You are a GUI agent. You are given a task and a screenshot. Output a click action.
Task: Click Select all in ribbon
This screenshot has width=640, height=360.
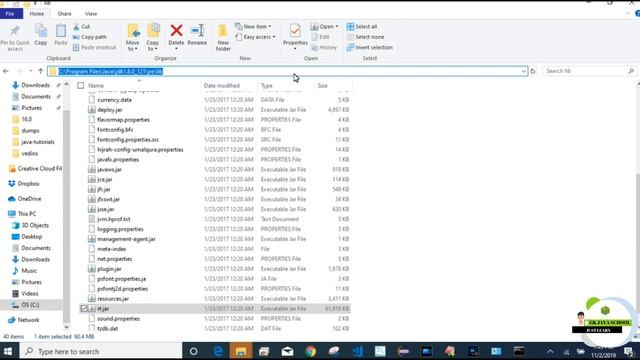362,27
